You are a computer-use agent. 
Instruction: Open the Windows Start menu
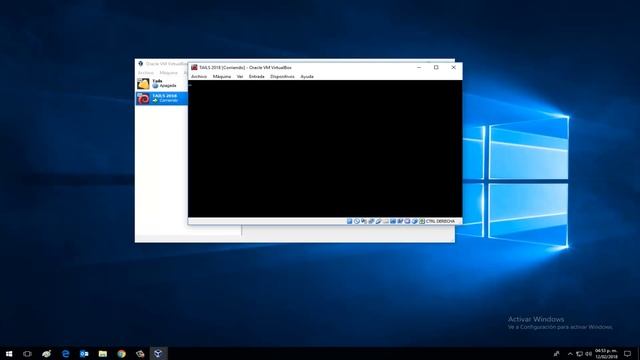click(x=9, y=353)
